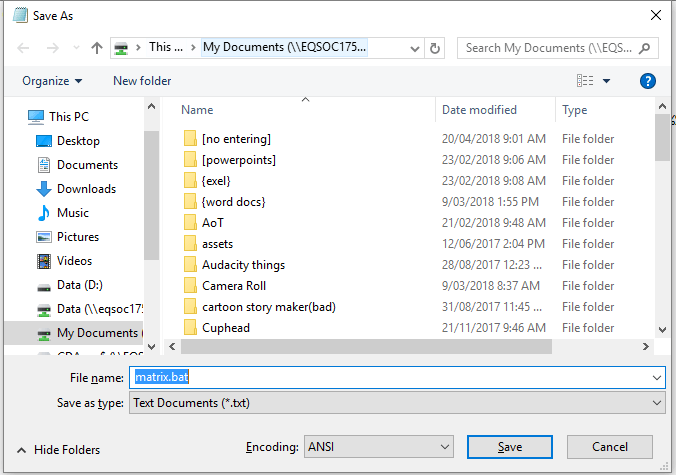Expand the File name dropdown arrow
The width and height of the screenshot is (676, 475).
657,378
